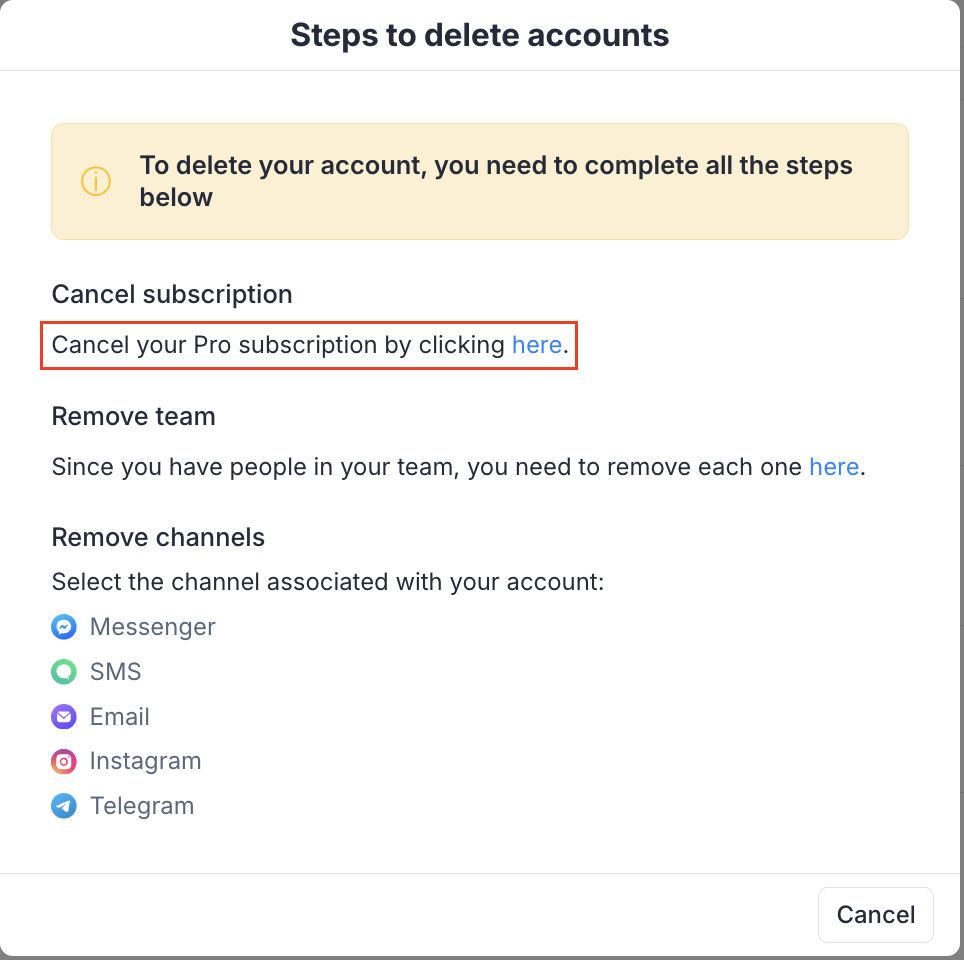964x960 pixels.
Task: Click 'here' to cancel Pro subscription
Action: click(537, 345)
